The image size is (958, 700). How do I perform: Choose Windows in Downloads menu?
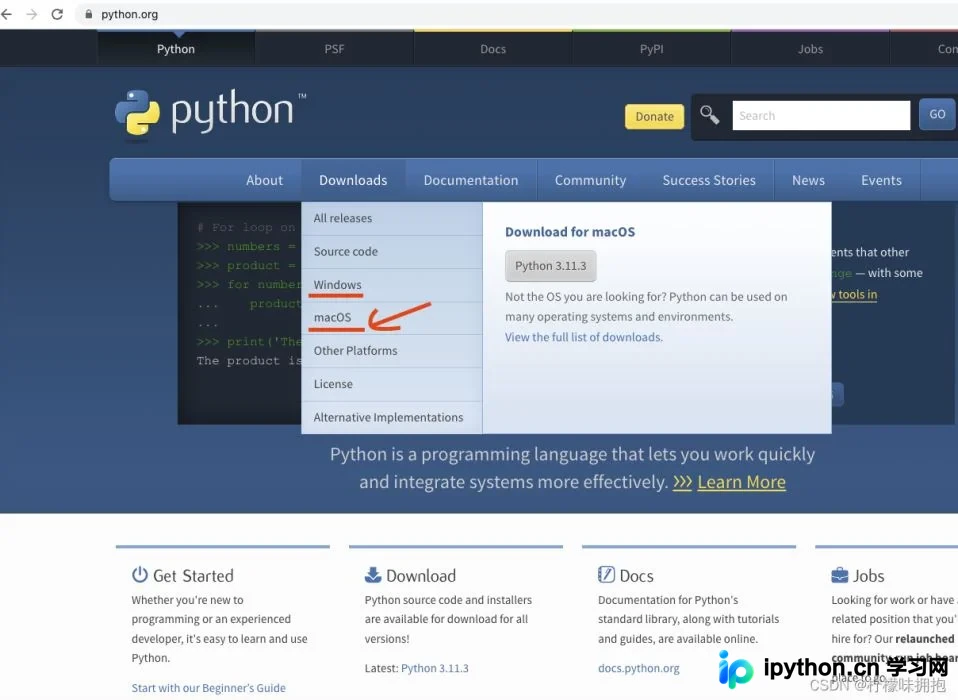(x=392, y=285)
